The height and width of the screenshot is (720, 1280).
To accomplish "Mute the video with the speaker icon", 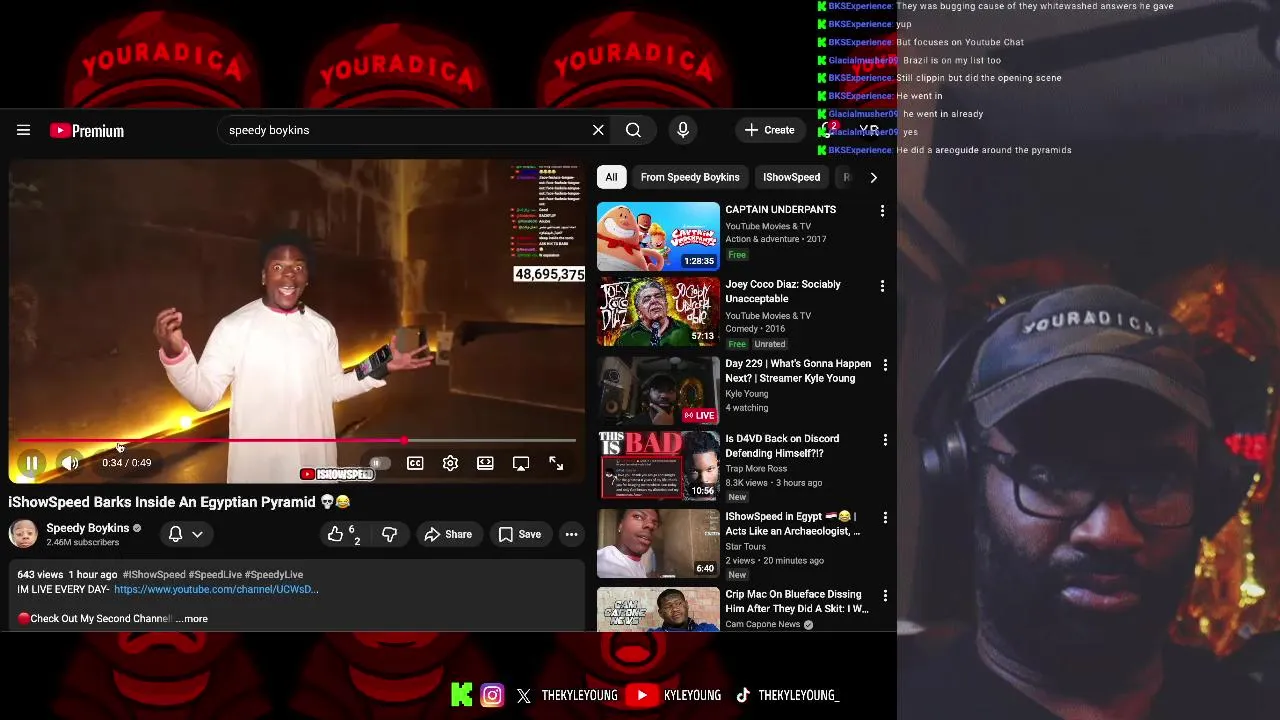I will click(69, 463).
